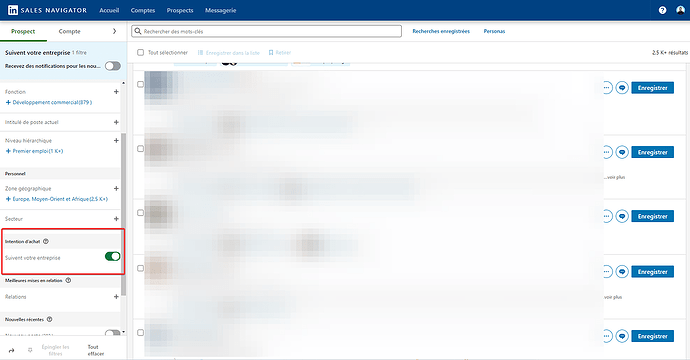This screenshot has width=690, height=360.
Task: Click the LinkedIn Sales Navigator logo
Action: (x=48, y=10)
